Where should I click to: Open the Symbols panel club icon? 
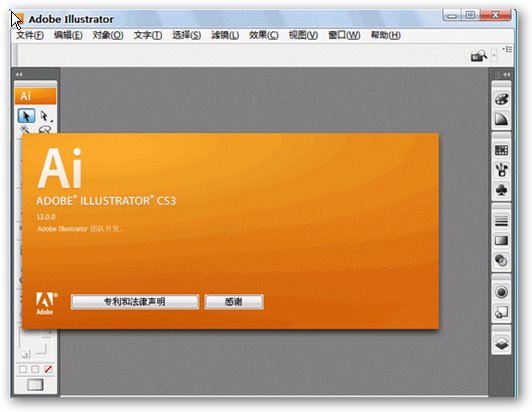[501, 189]
